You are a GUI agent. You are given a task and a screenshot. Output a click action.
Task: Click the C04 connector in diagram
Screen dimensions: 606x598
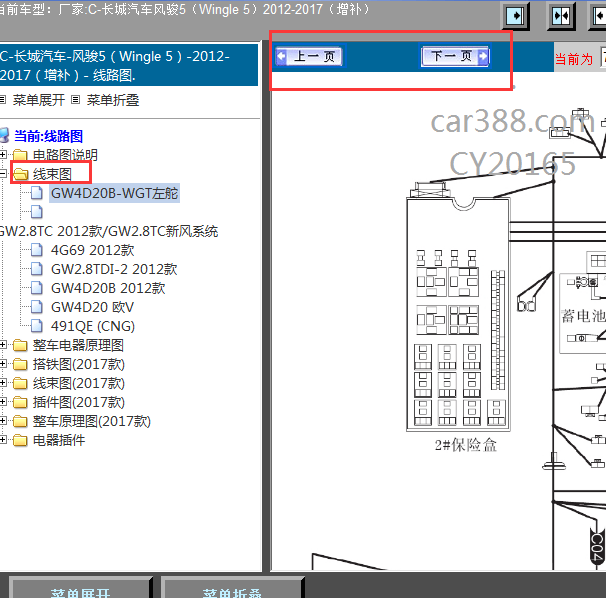pos(597,546)
